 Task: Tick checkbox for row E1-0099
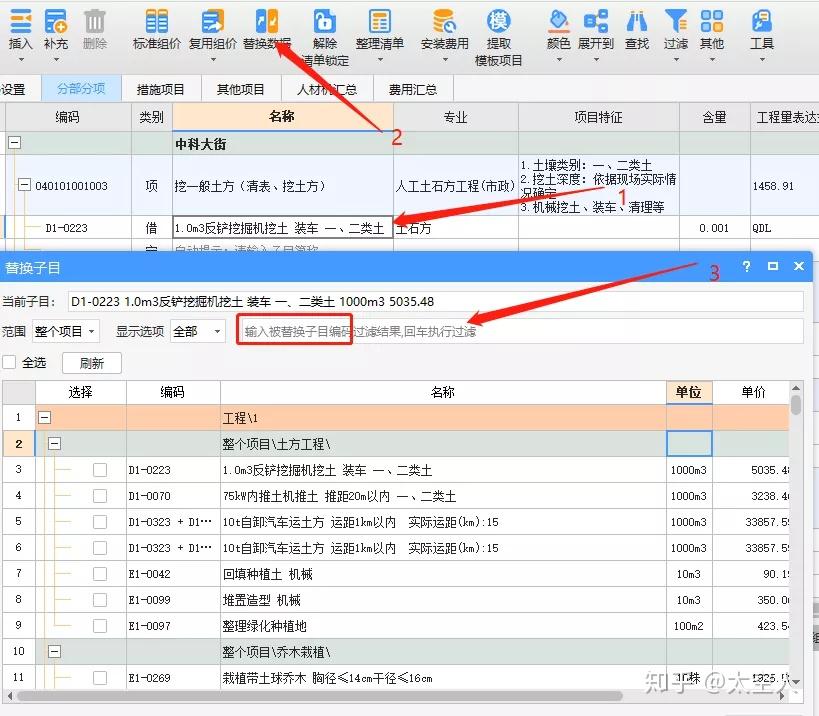[x=100, y=600]
